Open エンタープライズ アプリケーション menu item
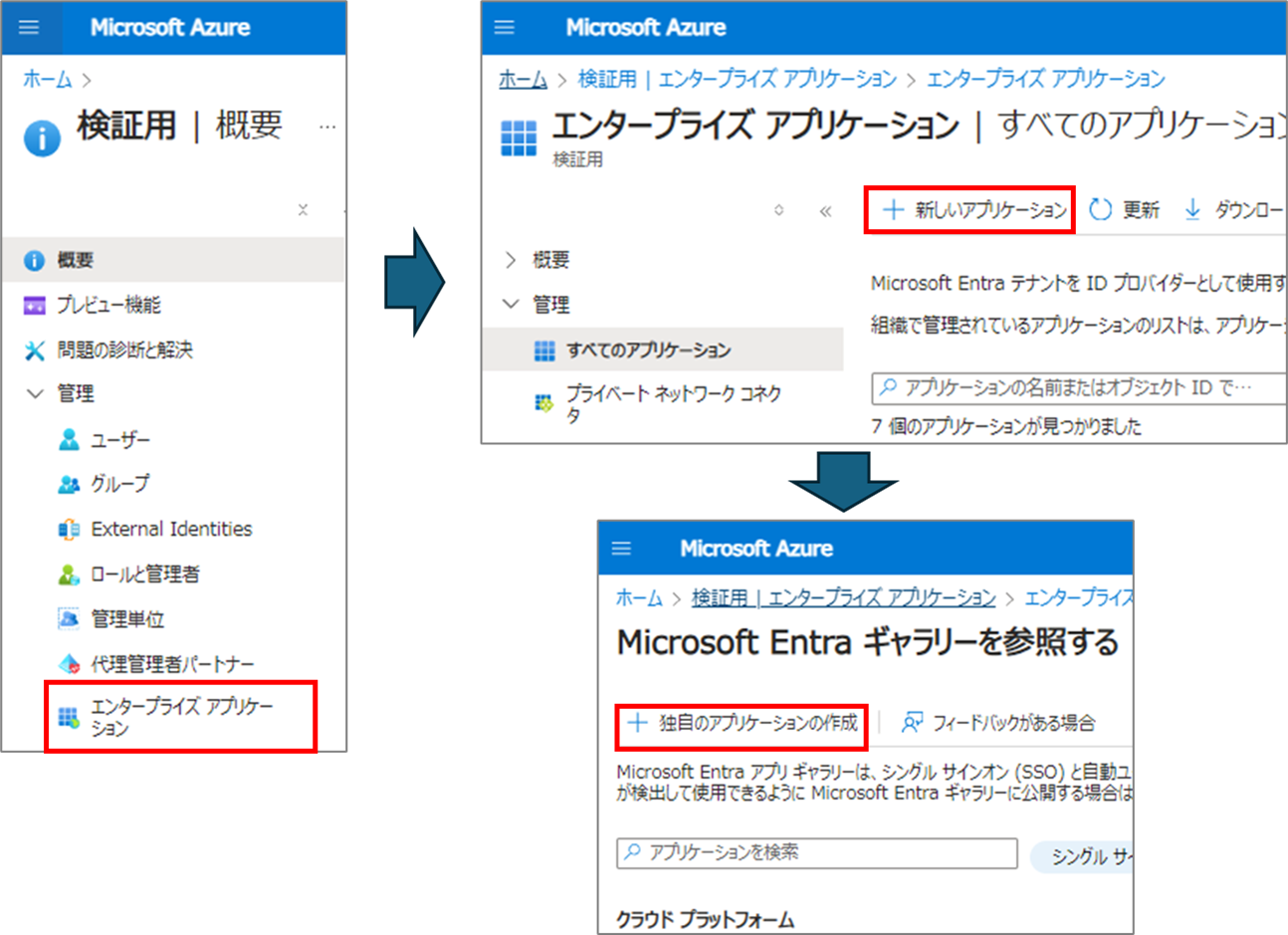The width and height of the screenshot is (1288, 935). 181,717
